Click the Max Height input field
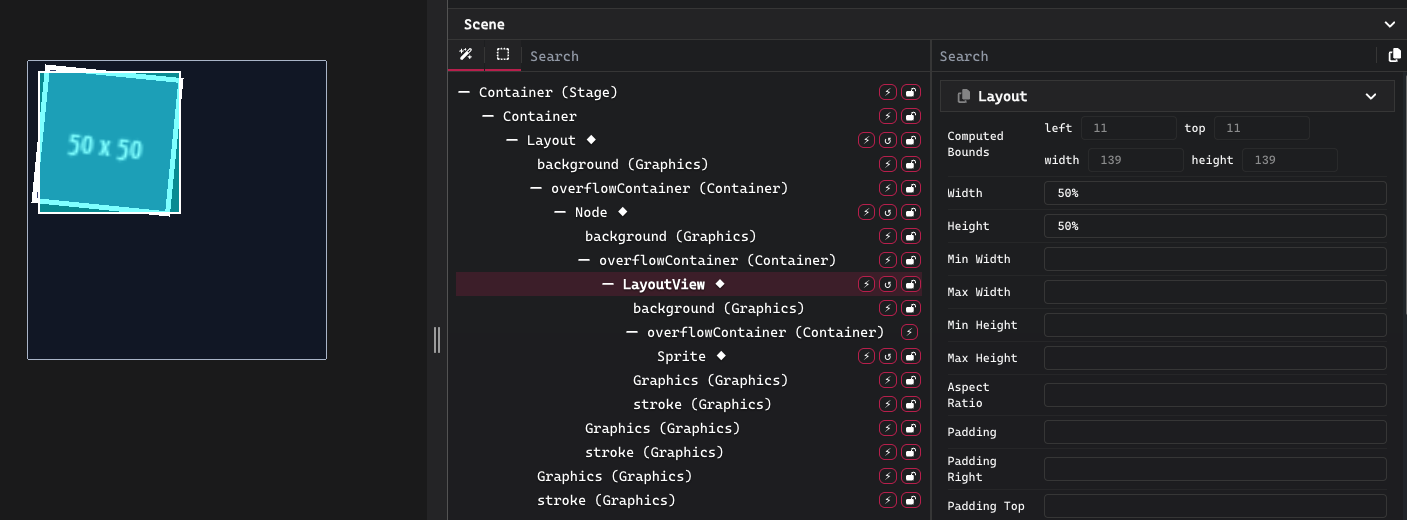This screenshot has height=520, width=1407. [x=1215, y=358]
